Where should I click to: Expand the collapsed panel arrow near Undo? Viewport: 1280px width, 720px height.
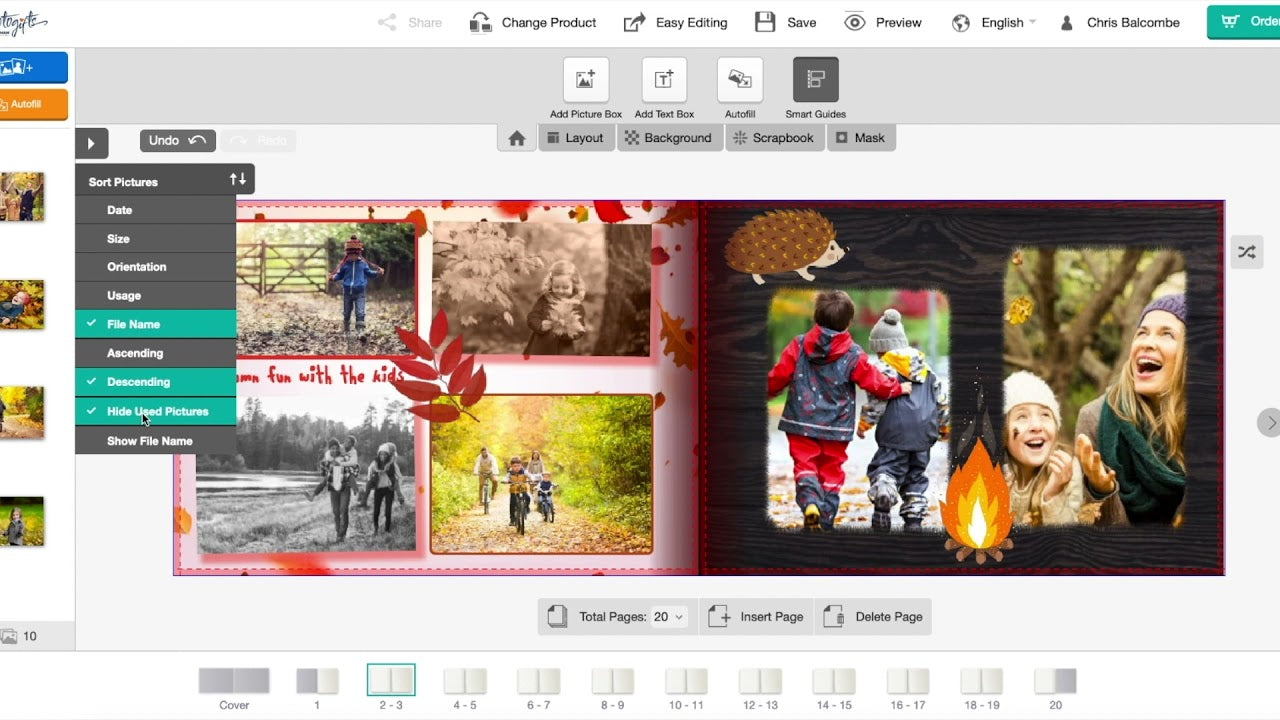tap(91, 143)
